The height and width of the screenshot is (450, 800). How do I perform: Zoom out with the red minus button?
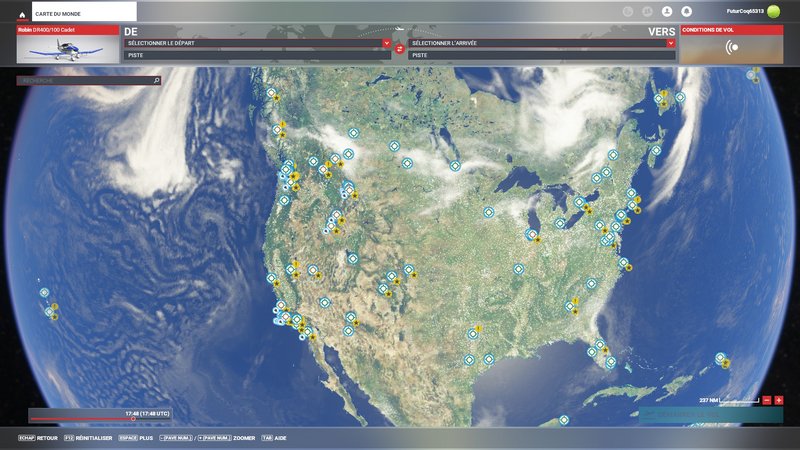(x=767, y=401)
